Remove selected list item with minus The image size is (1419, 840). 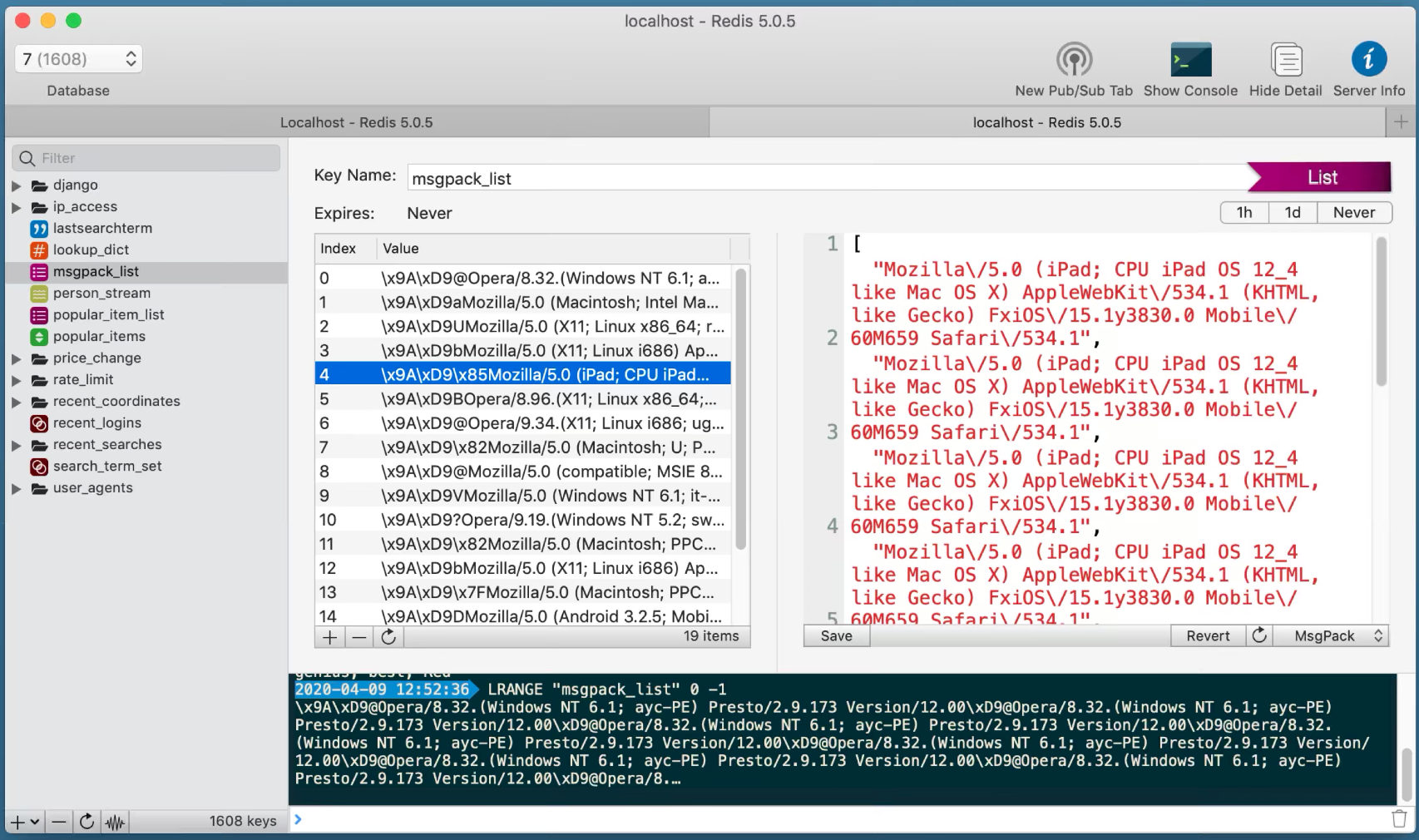pos(359,636)
